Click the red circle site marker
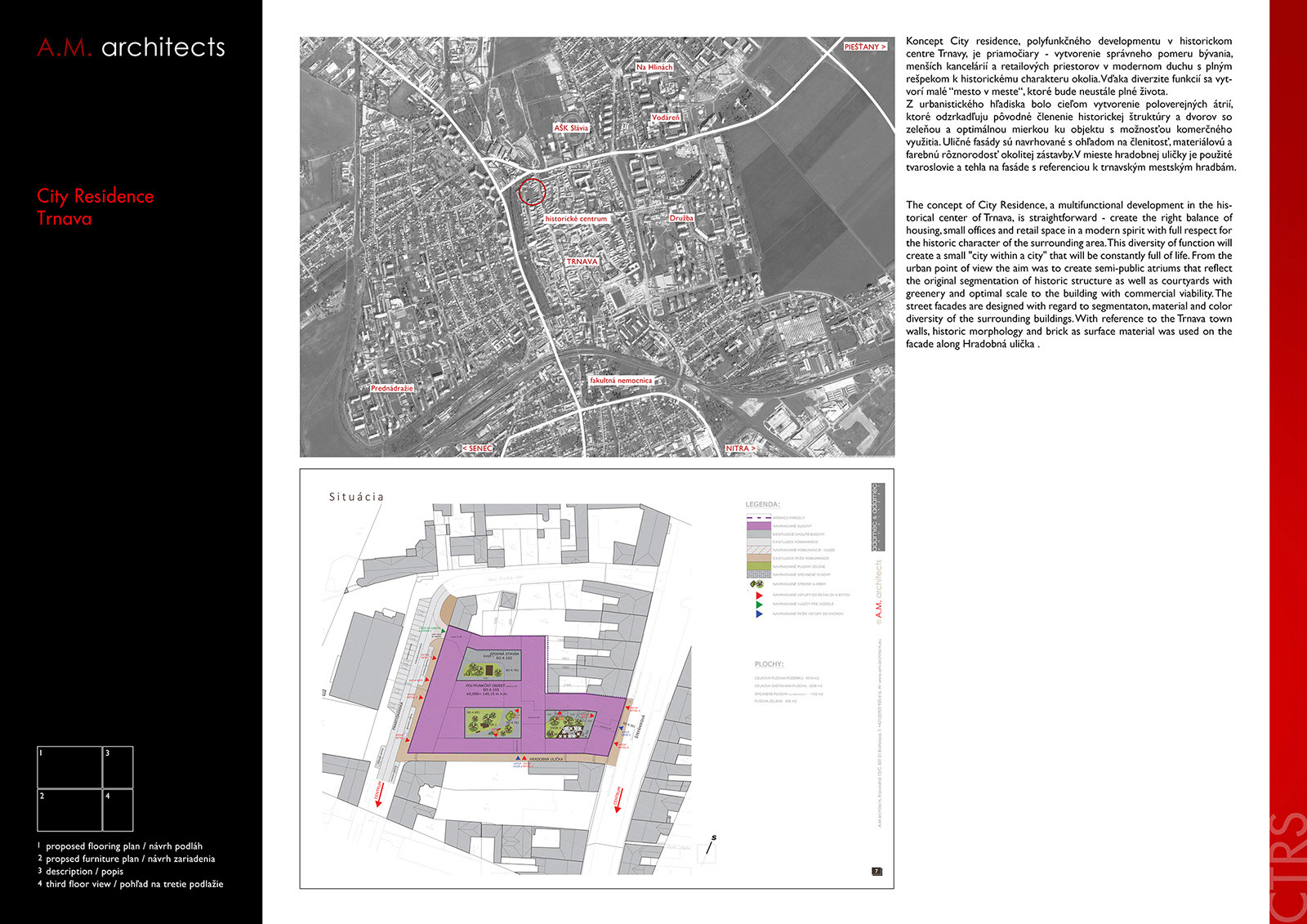The image size is (1307, 924). 532,192
